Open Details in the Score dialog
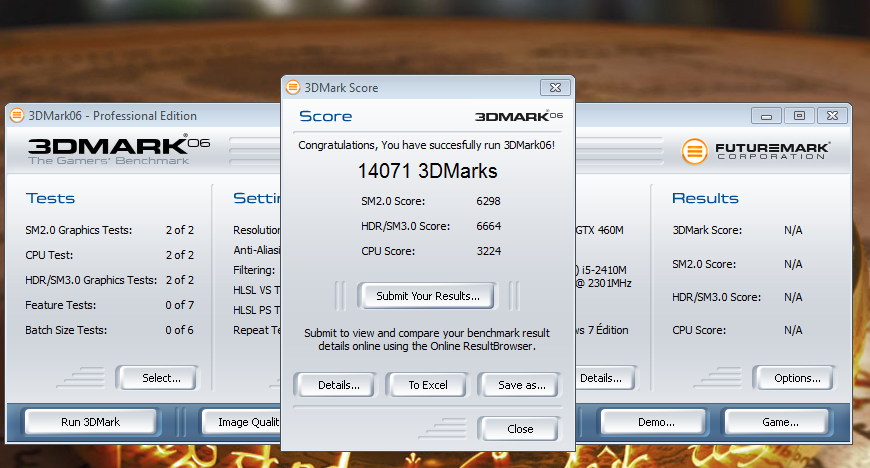The height and width of the screenshot is (468, 870). pyautogui.click(x=333, y=385)
